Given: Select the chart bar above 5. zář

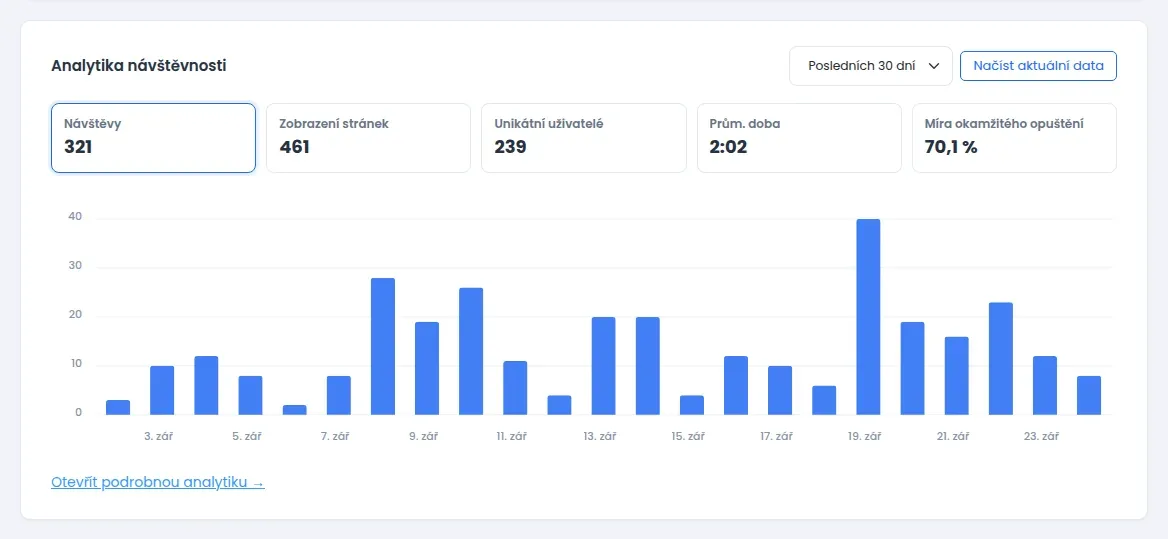Looking at the screenshot, I should (250, 395).
